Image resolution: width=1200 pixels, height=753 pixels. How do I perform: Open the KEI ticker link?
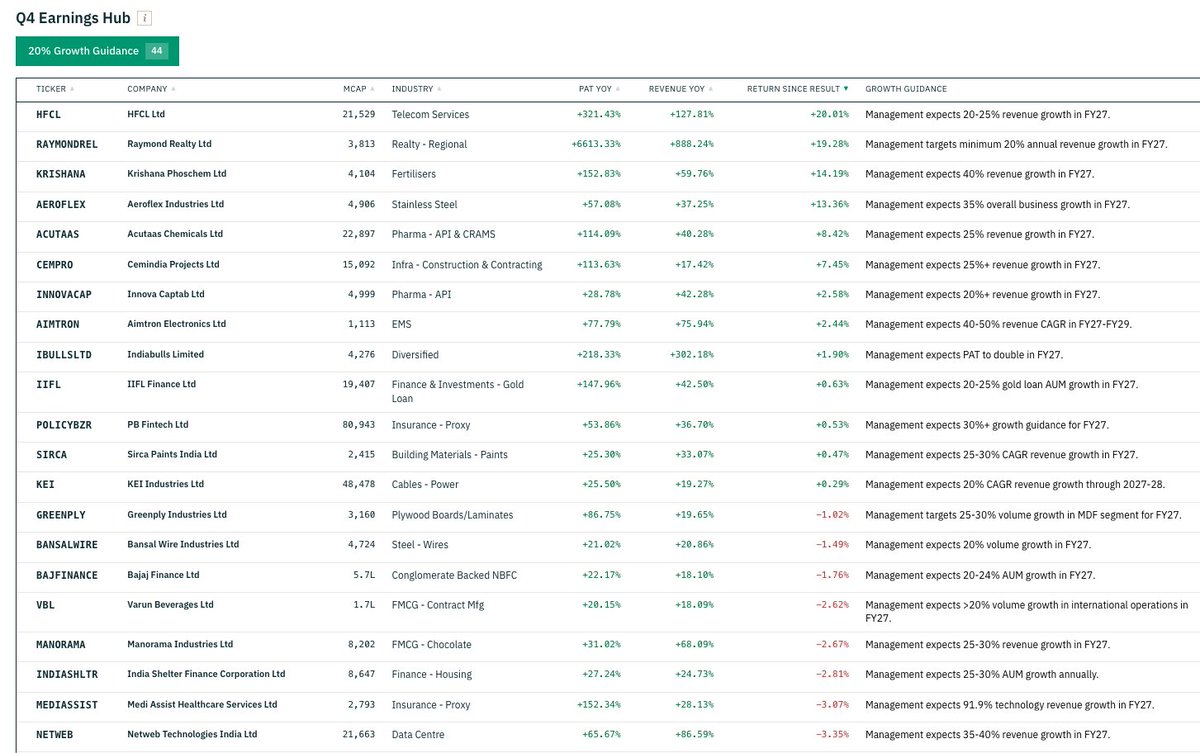coord(45,485)
